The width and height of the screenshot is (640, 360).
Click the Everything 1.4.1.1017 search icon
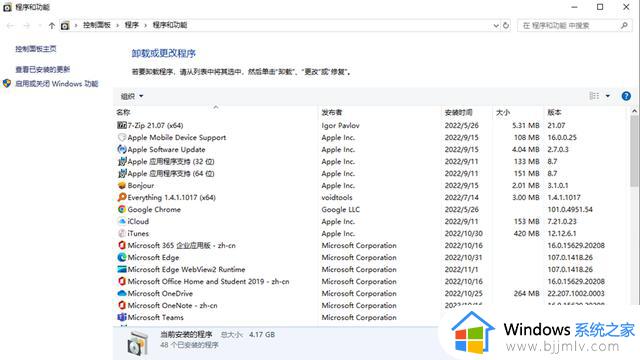coord(122,197)
